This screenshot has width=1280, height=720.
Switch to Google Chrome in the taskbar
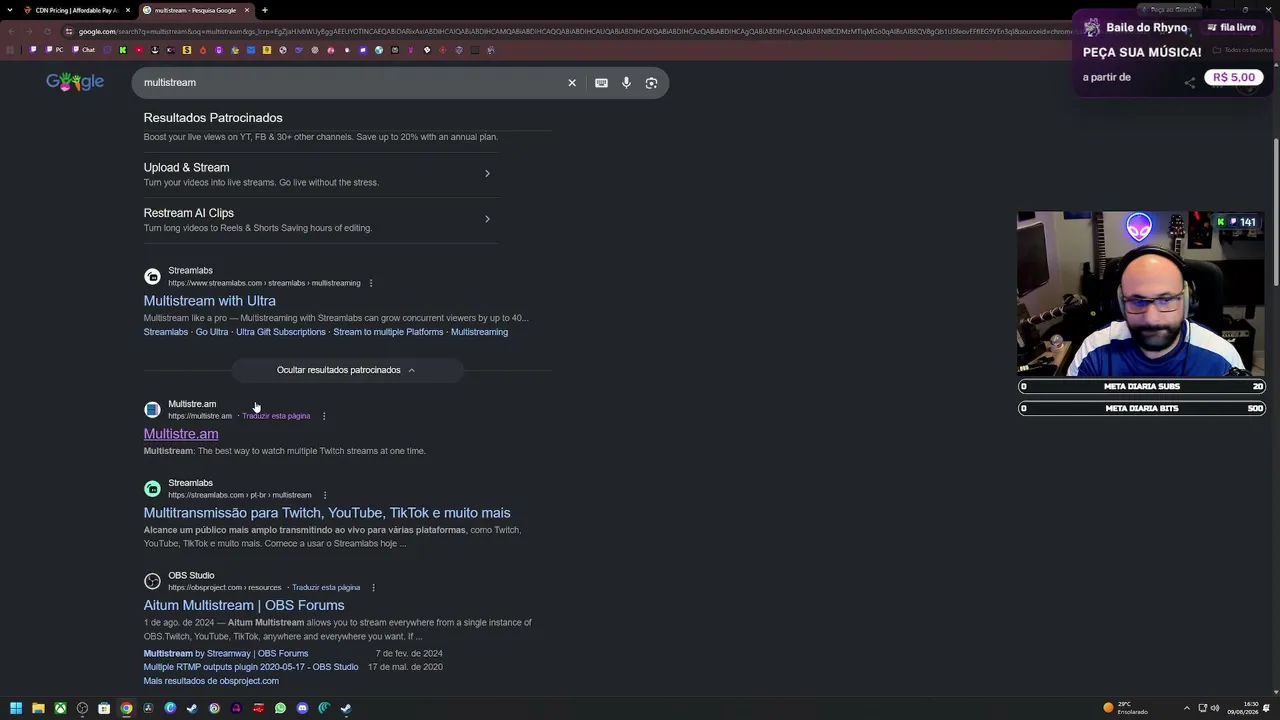coord(126,708)
